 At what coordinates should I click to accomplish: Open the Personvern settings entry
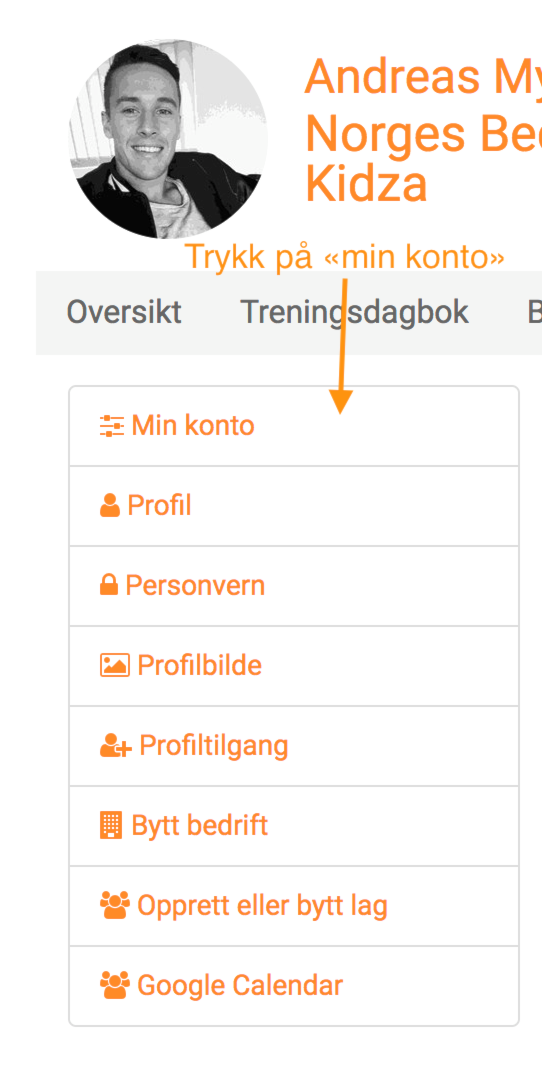point(294,586)
